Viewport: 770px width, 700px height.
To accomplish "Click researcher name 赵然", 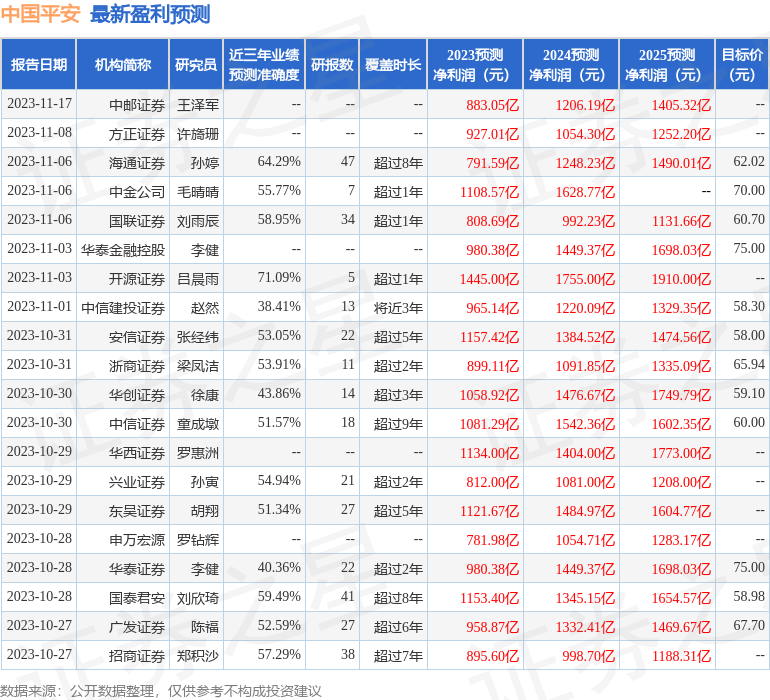I will [x=205, y=308].
